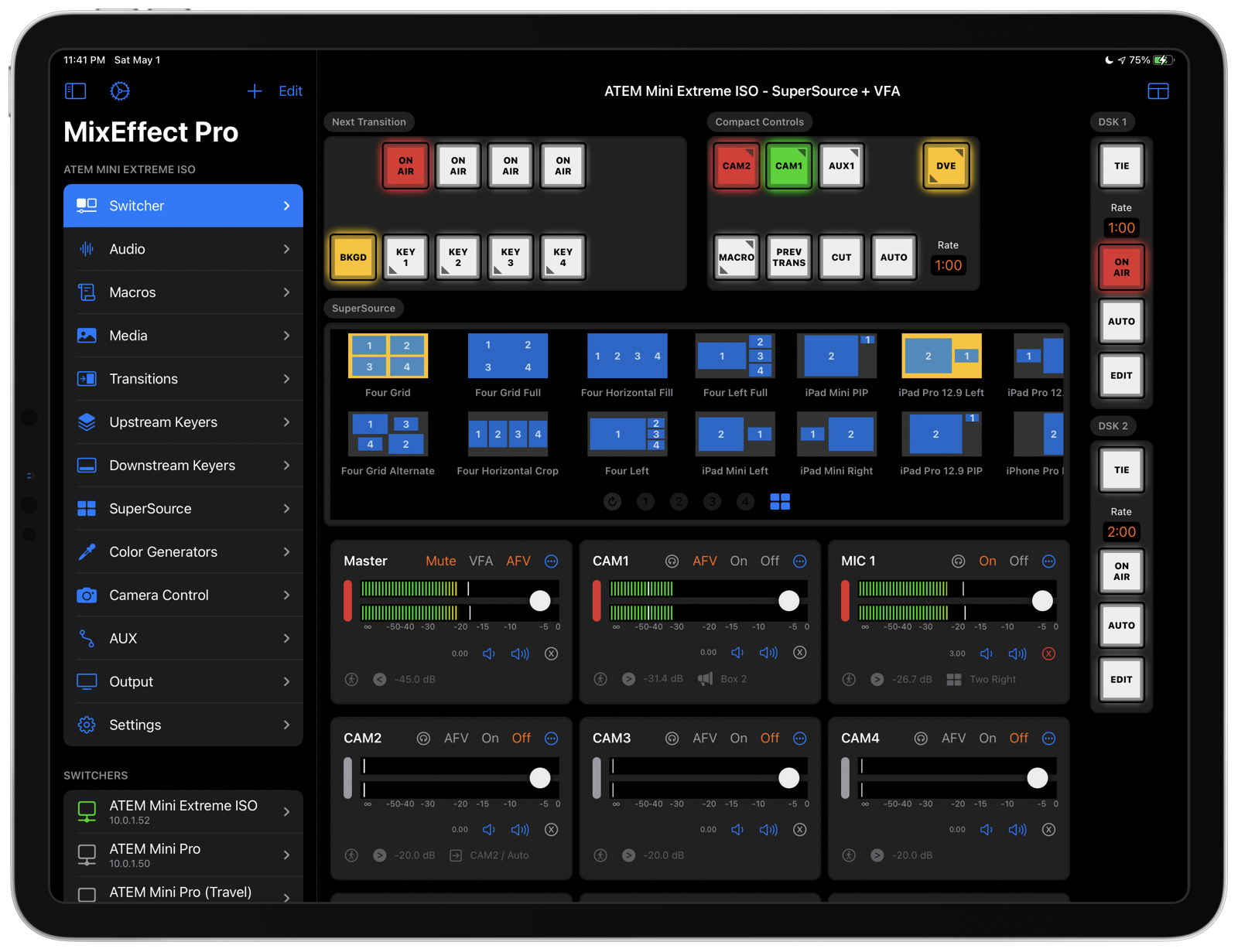Expand the Upstream Keyers chevron
Image resolution: width=1238 pixels, height=952 pixels.
click(286, 422)
